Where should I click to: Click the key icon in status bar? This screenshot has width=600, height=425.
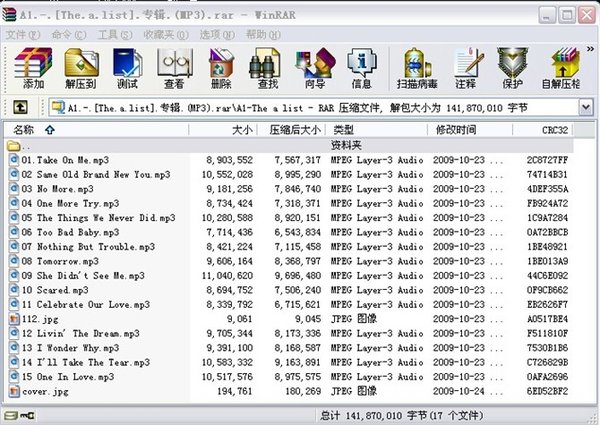tap(27, 415)
